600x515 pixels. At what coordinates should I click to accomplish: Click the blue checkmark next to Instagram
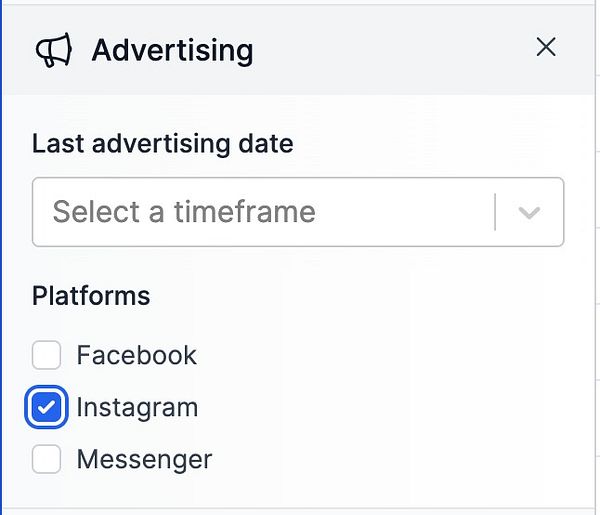pyautogui.click(x=47, y=407)
